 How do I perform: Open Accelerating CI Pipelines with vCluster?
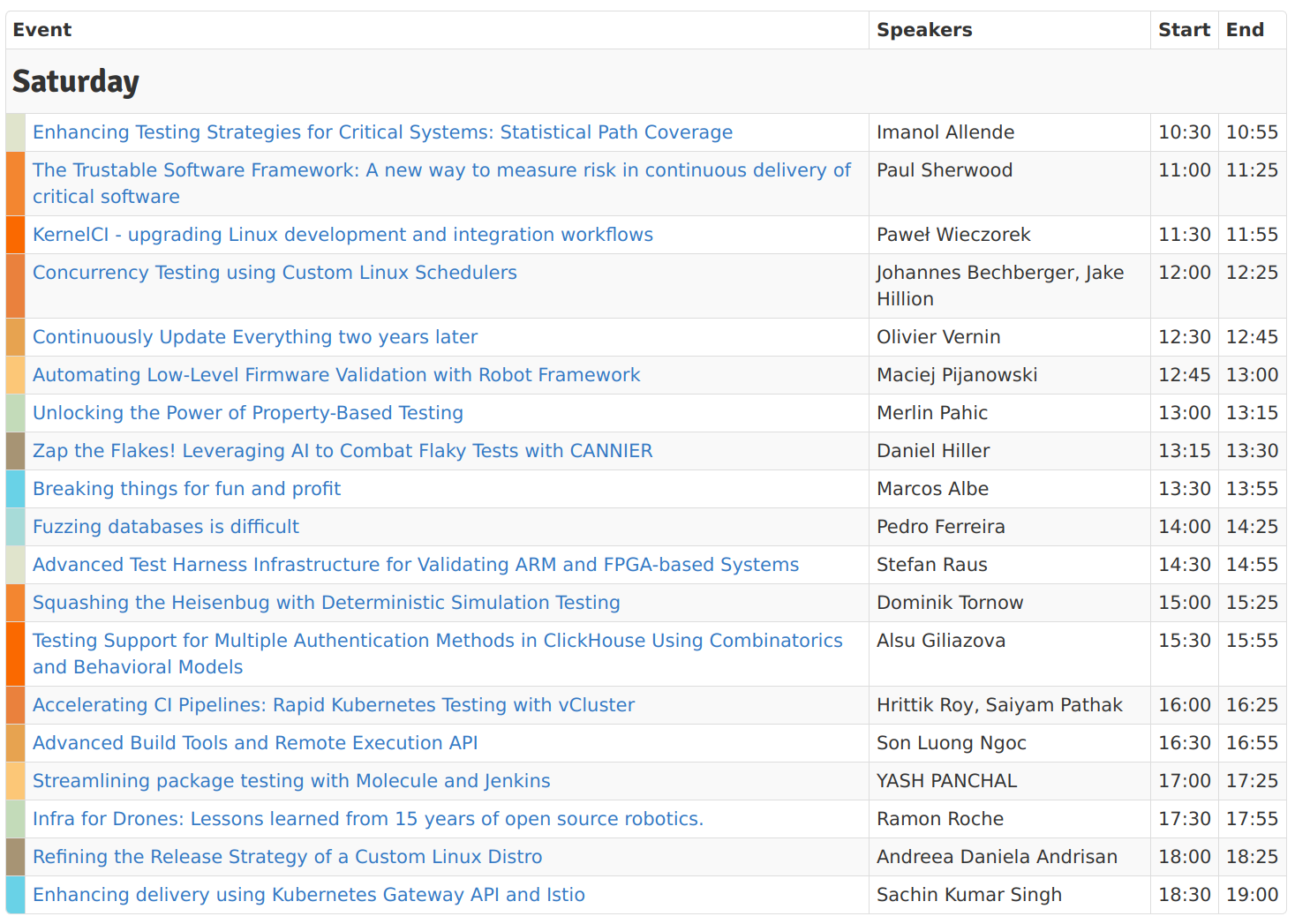(x=334, y=705)
